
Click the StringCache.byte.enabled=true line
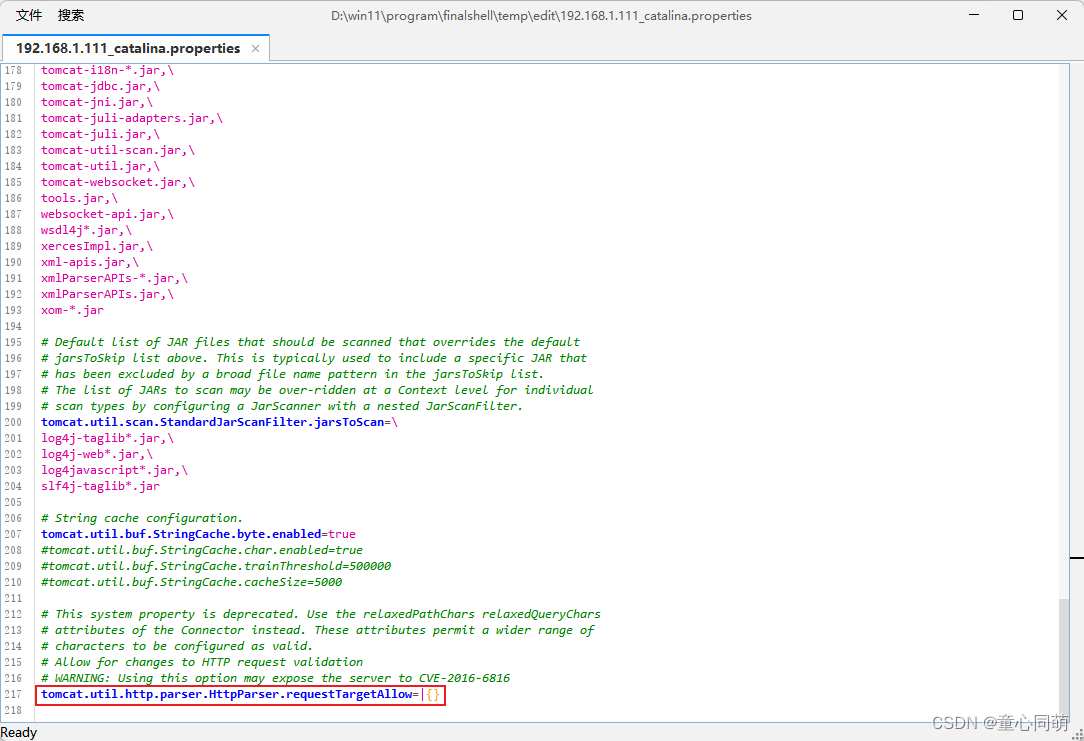tap(196, 533)
